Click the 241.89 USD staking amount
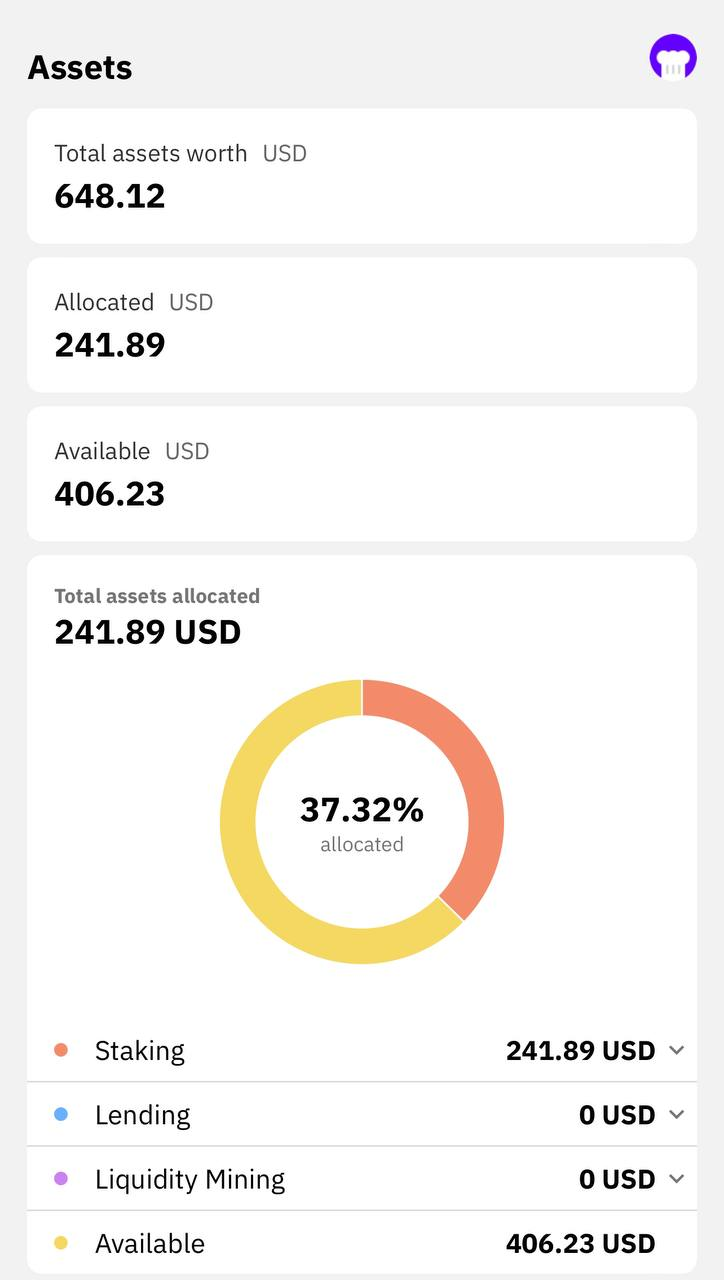724x1280 pixels. click(580, 1051)
